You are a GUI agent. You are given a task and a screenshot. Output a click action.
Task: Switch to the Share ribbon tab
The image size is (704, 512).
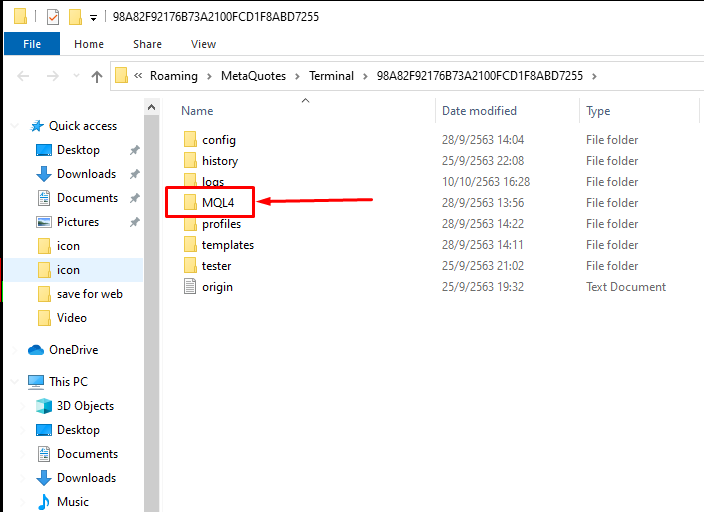click(x=147, y=44)
